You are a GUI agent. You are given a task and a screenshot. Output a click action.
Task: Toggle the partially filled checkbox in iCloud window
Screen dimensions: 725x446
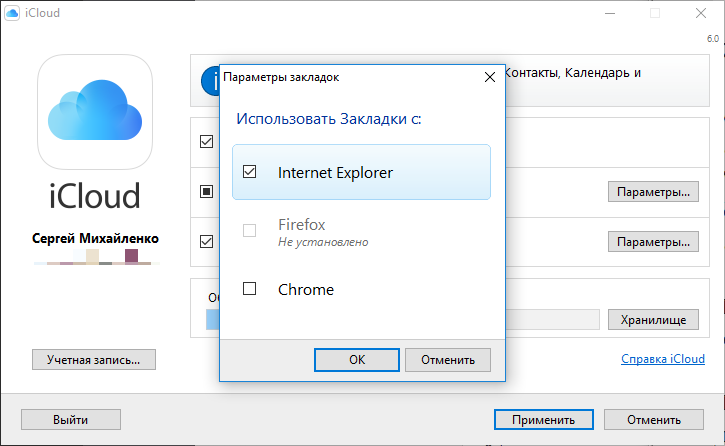pyautogui.click(x=206, y=191)
